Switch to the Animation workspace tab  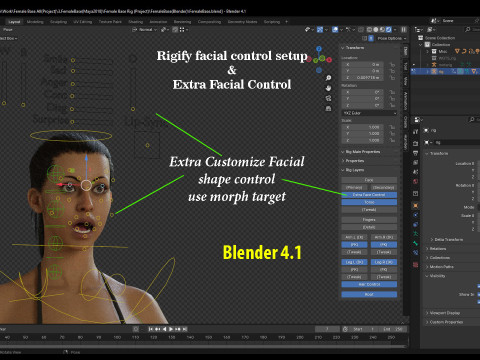(x=158, y=22)
